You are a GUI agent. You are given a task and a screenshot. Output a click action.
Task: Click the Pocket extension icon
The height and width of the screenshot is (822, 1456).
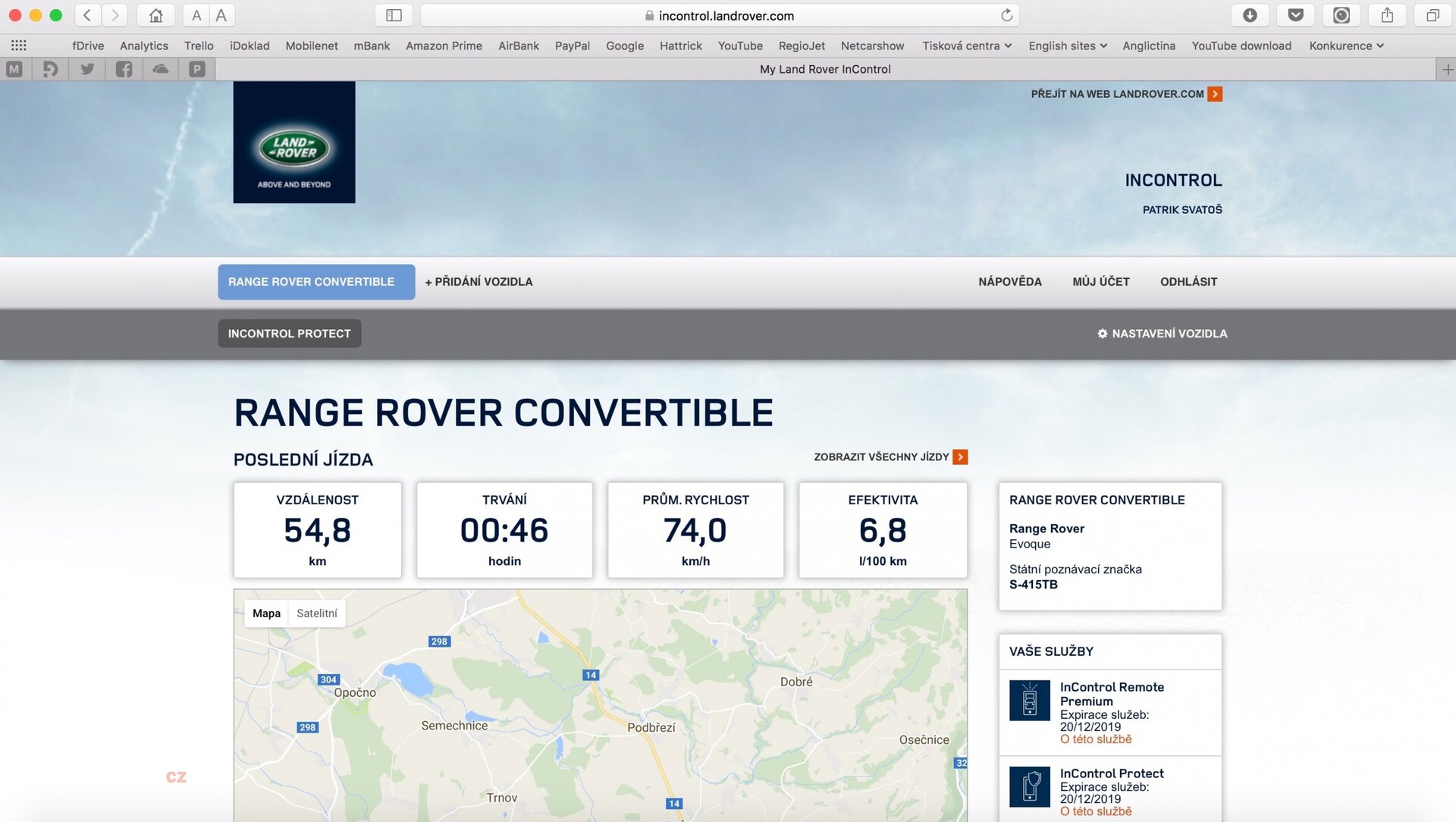[x=1295, y=15]
